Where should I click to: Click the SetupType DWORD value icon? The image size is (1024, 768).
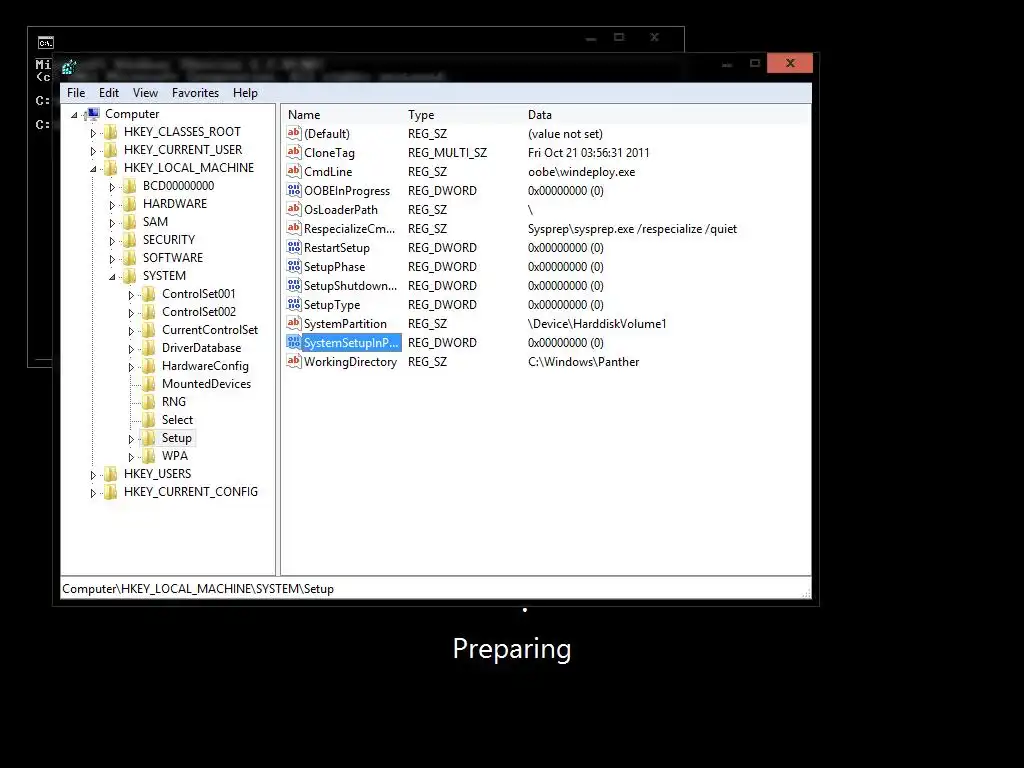[294, 304]
